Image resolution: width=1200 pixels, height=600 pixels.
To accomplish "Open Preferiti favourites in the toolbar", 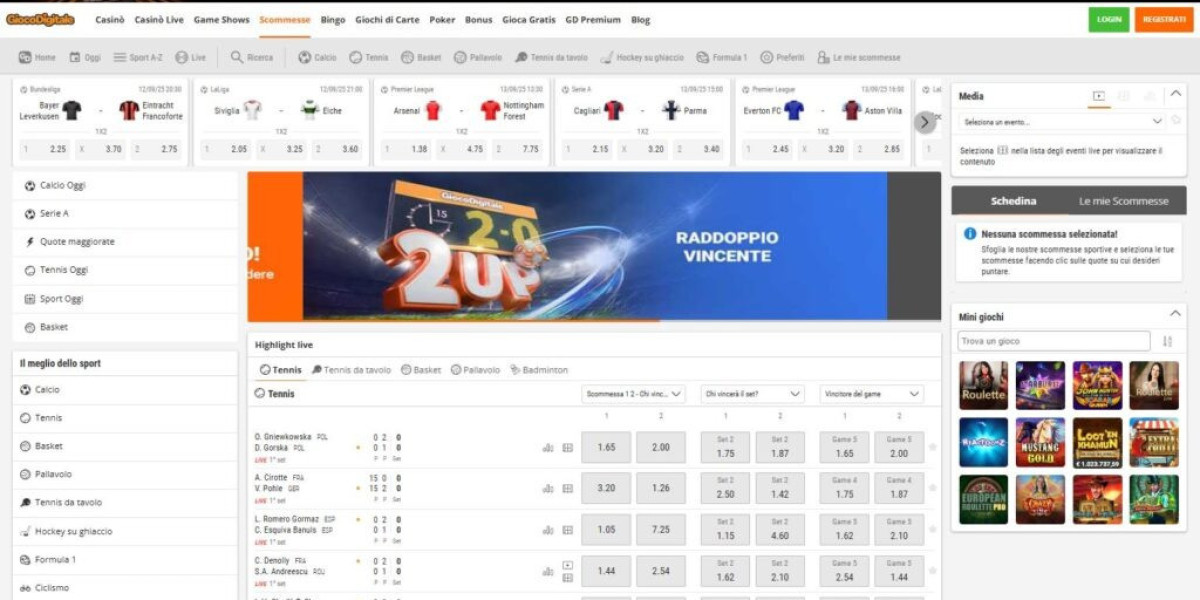I will (782, 57).
